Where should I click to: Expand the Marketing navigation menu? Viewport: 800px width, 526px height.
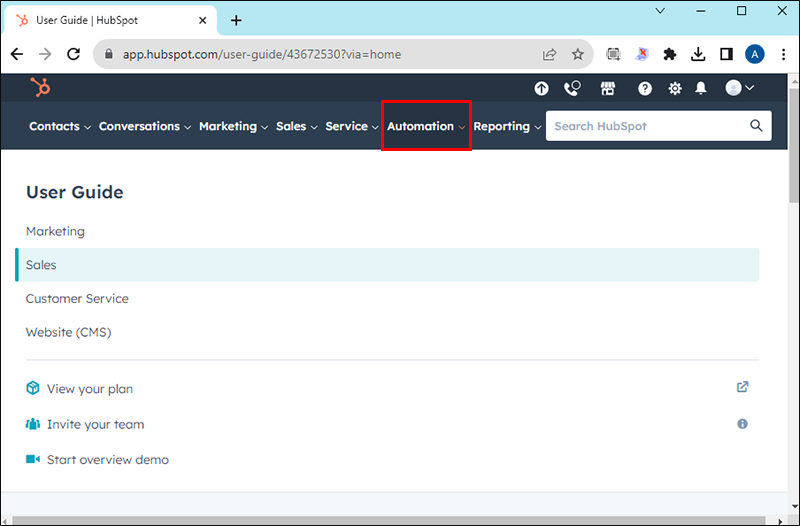233,126
